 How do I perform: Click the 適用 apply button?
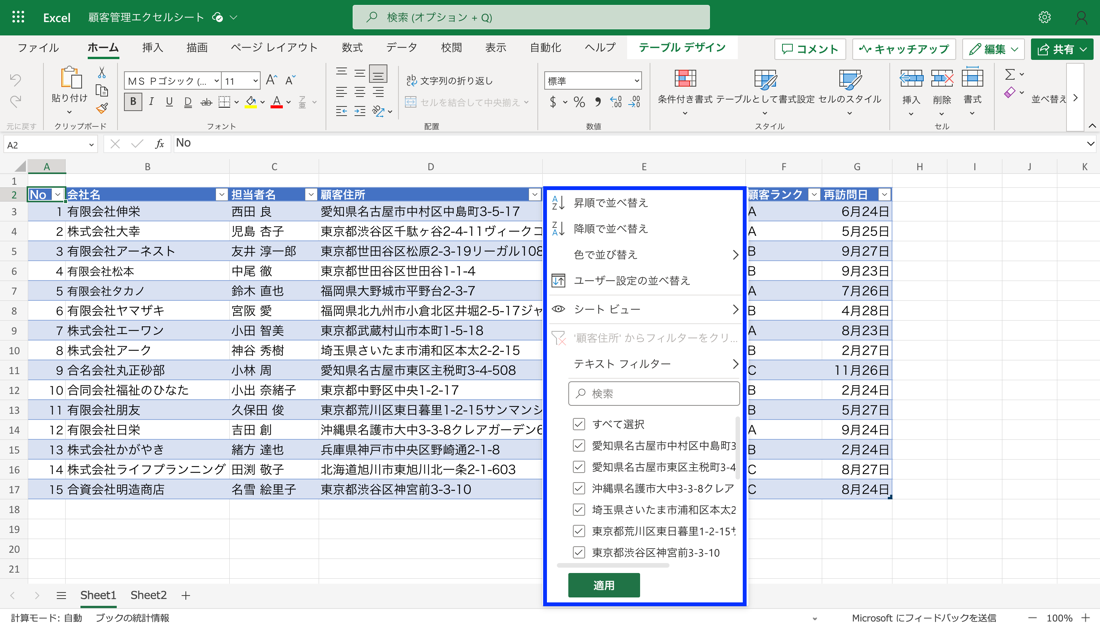[x=604, y=585]
